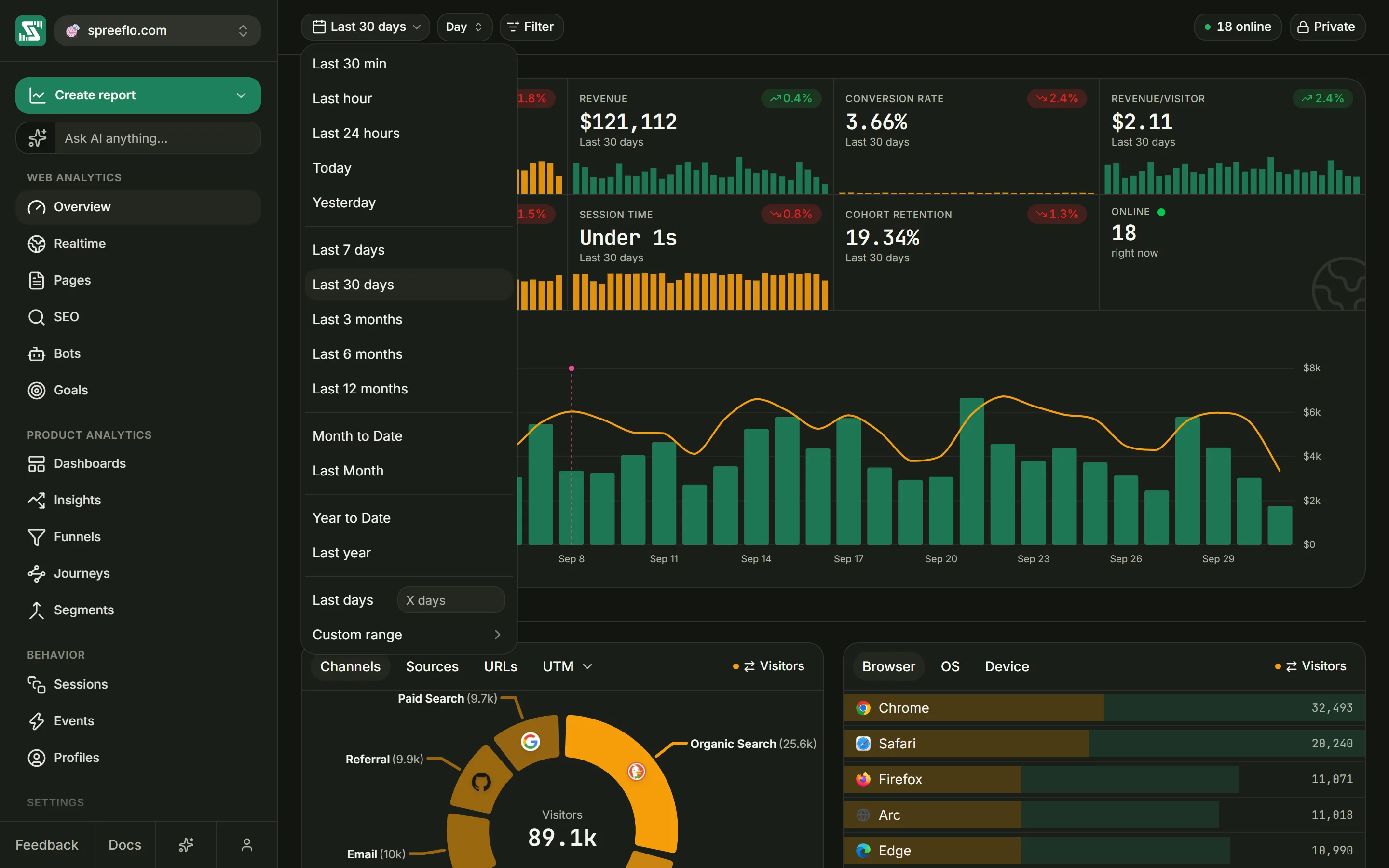Open Journeys route icon in sidebar
1389x868 pixels.
click(36, 573)
